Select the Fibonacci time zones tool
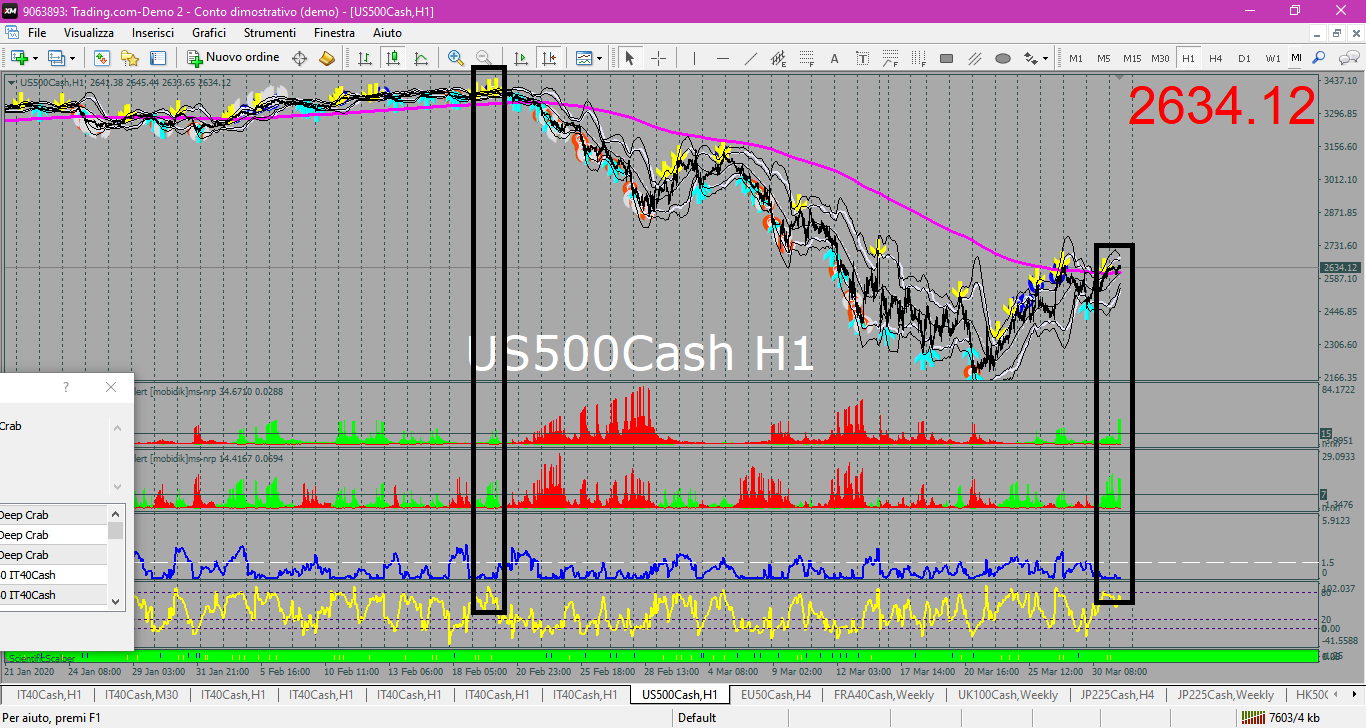This screenshot has width=1366, height=728. (x=918, y=58)
